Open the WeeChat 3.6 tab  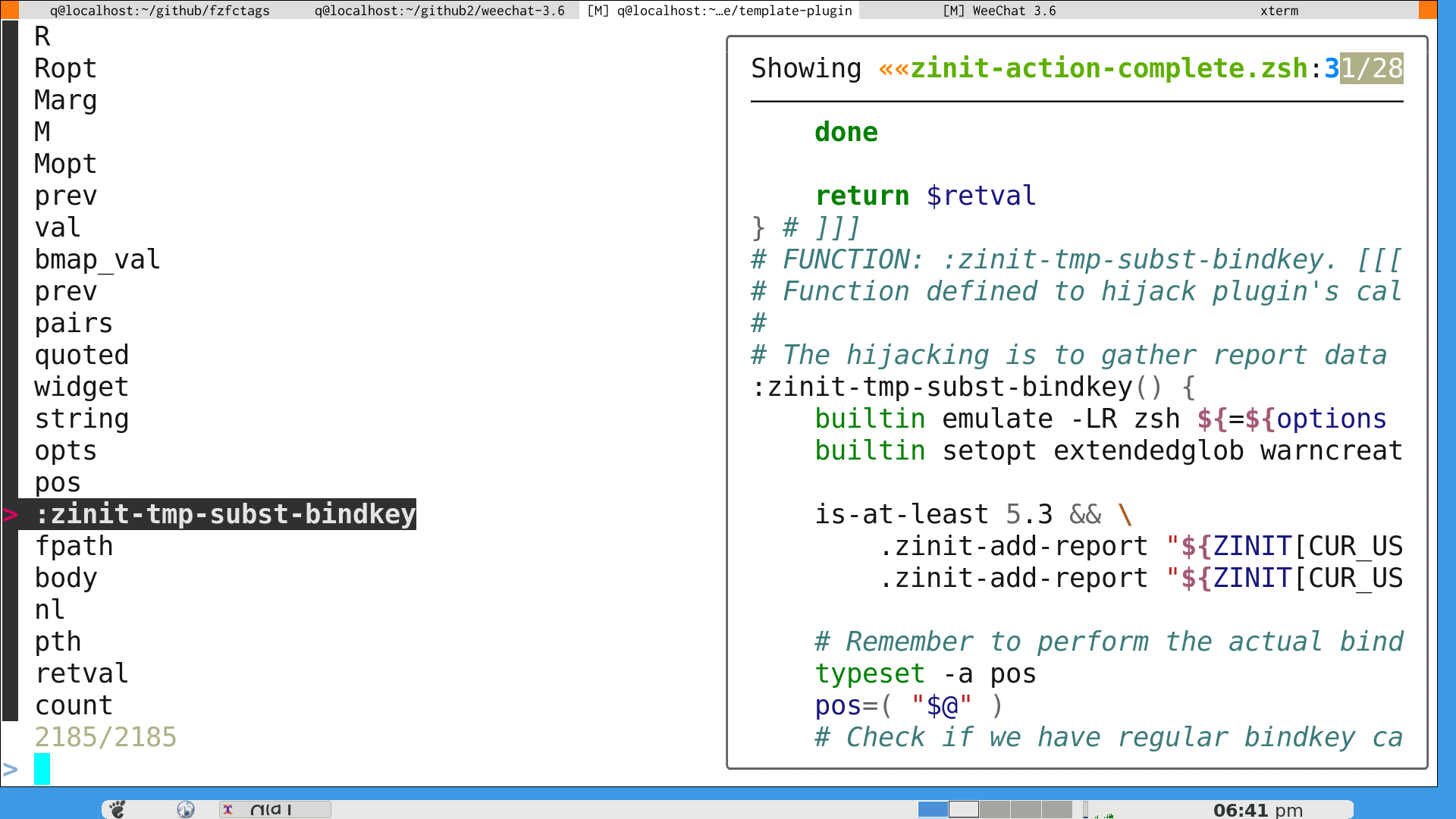coord(998,11)
